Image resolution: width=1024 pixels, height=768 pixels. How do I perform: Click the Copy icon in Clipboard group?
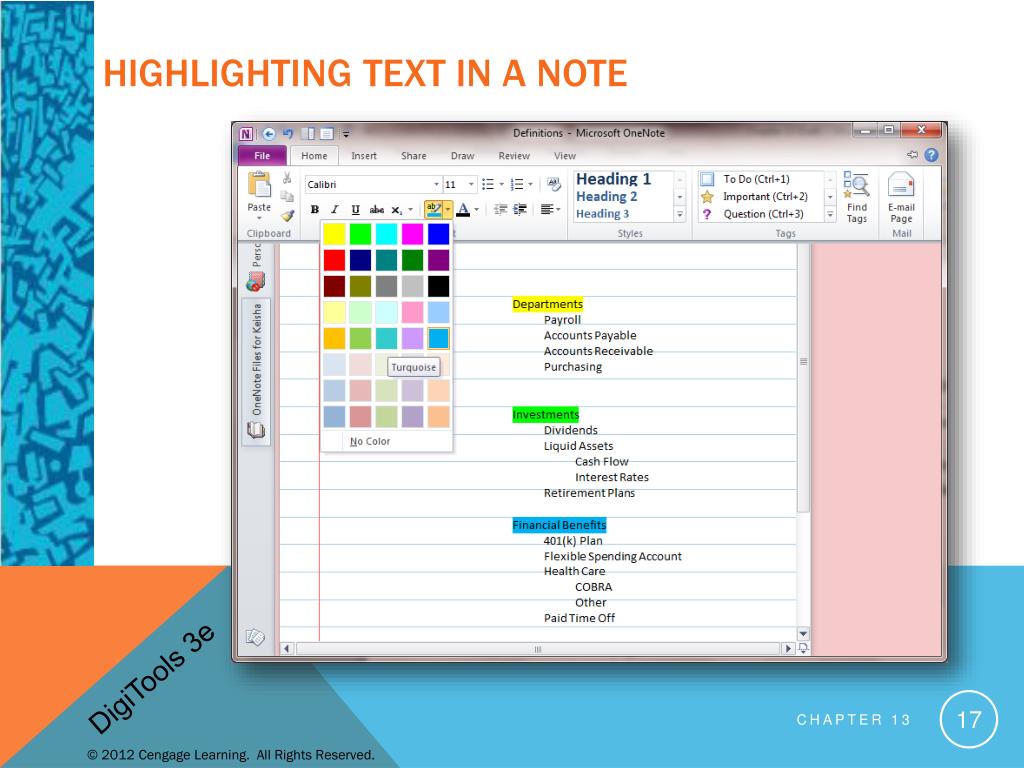click(x=287, y=196)
